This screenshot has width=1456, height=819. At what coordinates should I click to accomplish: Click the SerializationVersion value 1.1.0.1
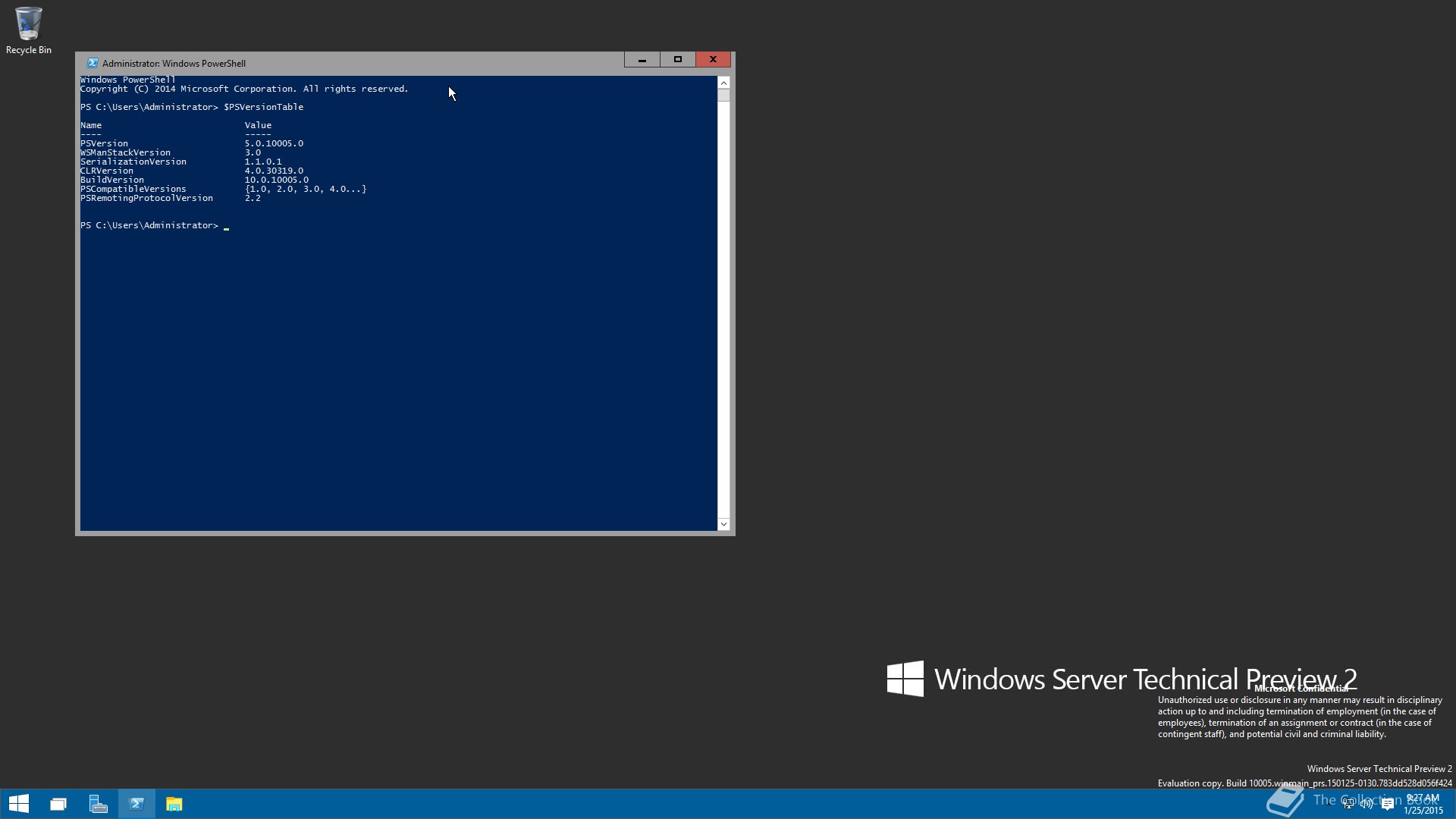263,162
